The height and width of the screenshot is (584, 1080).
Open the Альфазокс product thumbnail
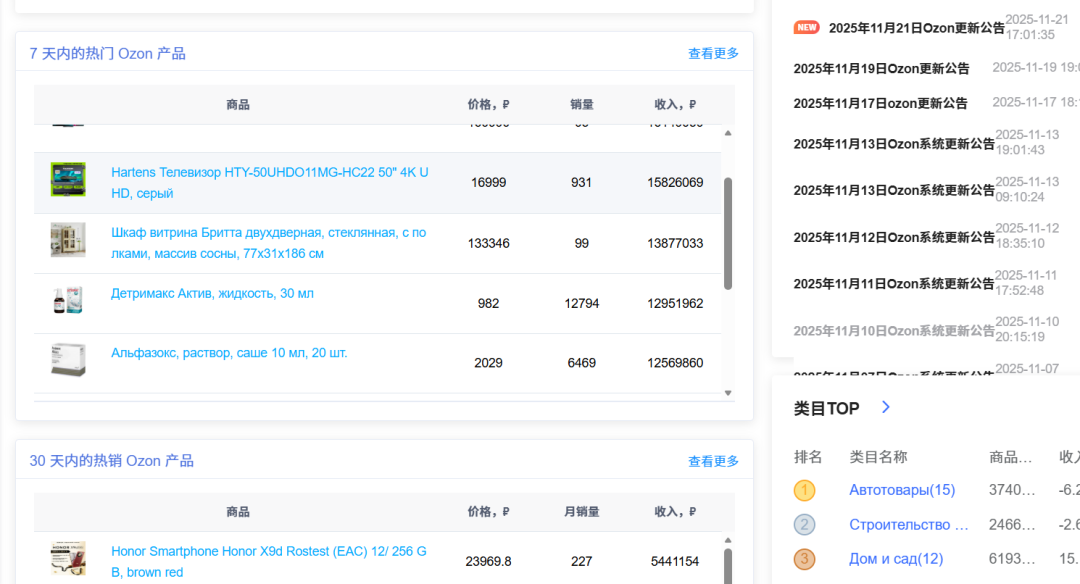coord(68,359)
